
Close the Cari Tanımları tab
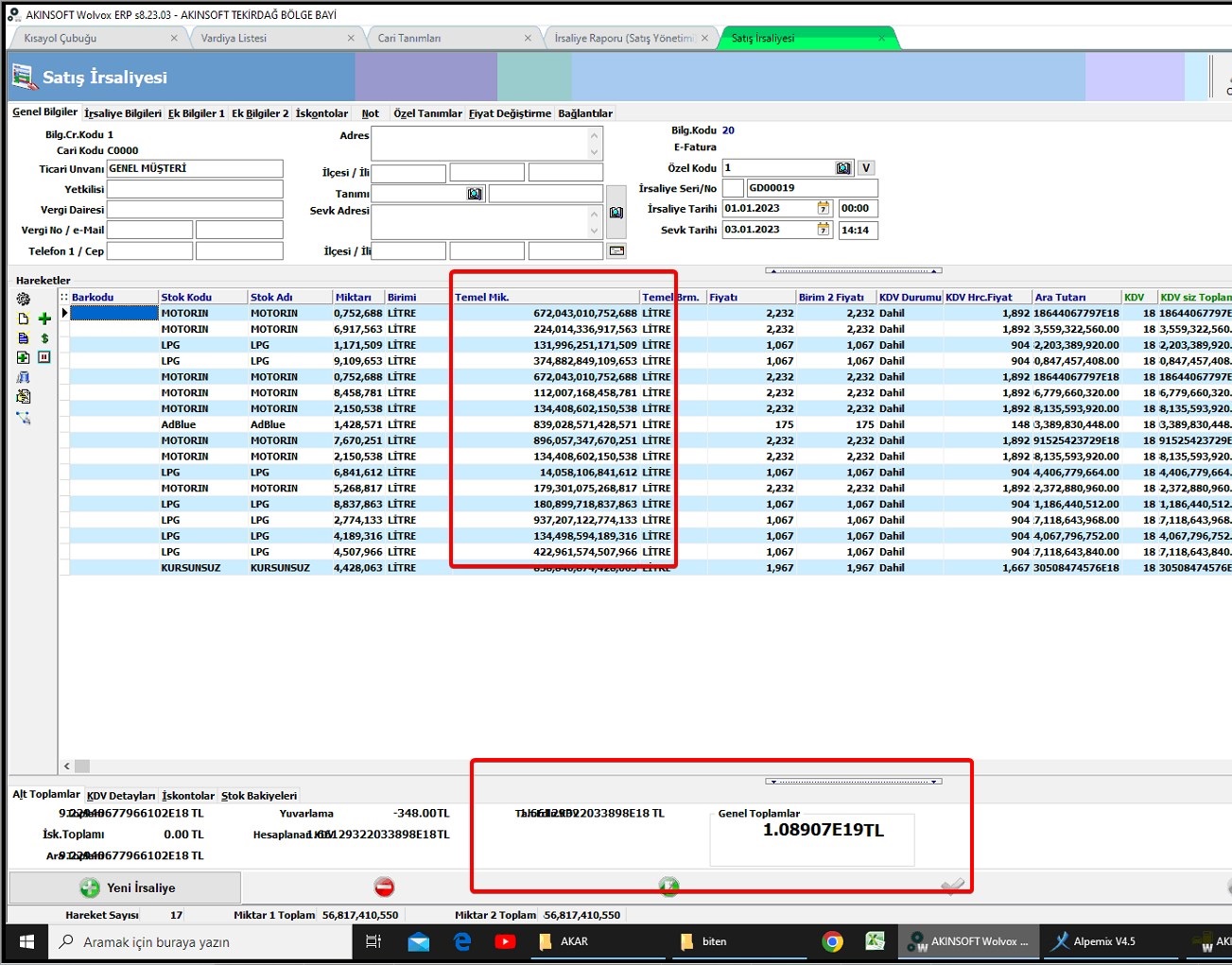[x=528, y=38]
